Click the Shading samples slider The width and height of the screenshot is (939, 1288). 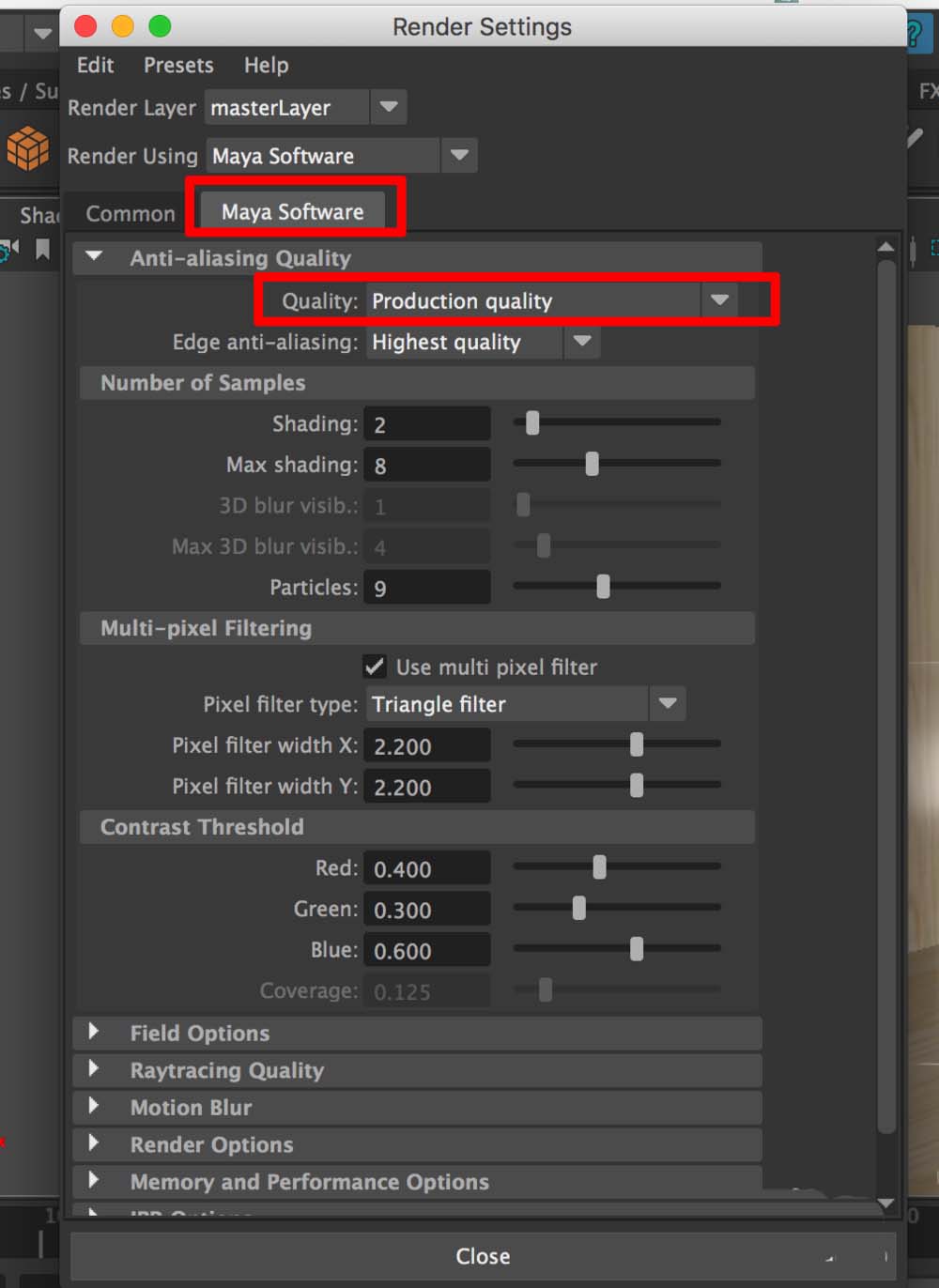[x=617, y=422]
